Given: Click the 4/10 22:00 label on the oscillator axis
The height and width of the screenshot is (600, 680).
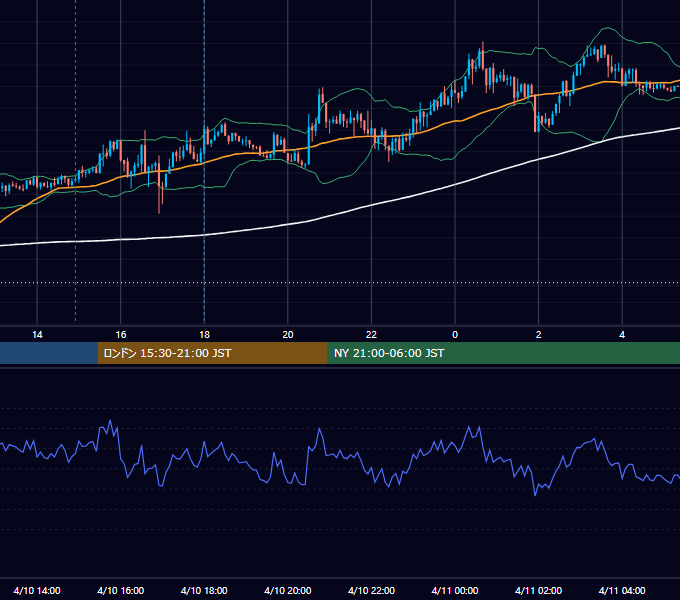Looking at the screenshot, I should (371, 590).
